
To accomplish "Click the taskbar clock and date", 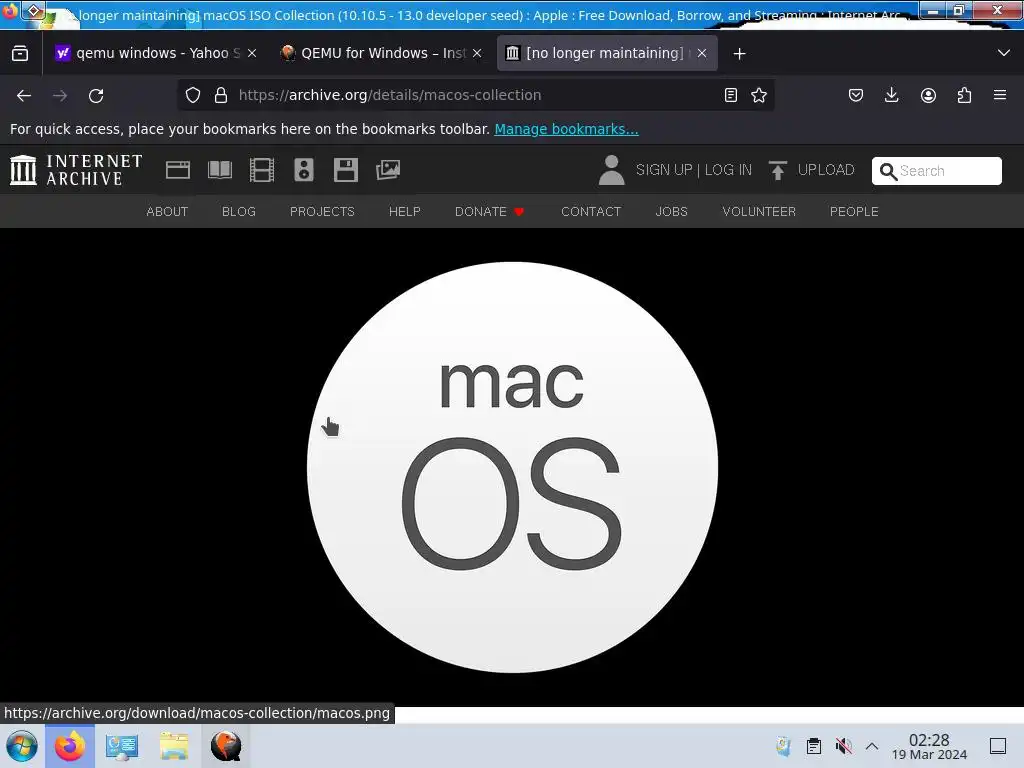I will (929, 746).
